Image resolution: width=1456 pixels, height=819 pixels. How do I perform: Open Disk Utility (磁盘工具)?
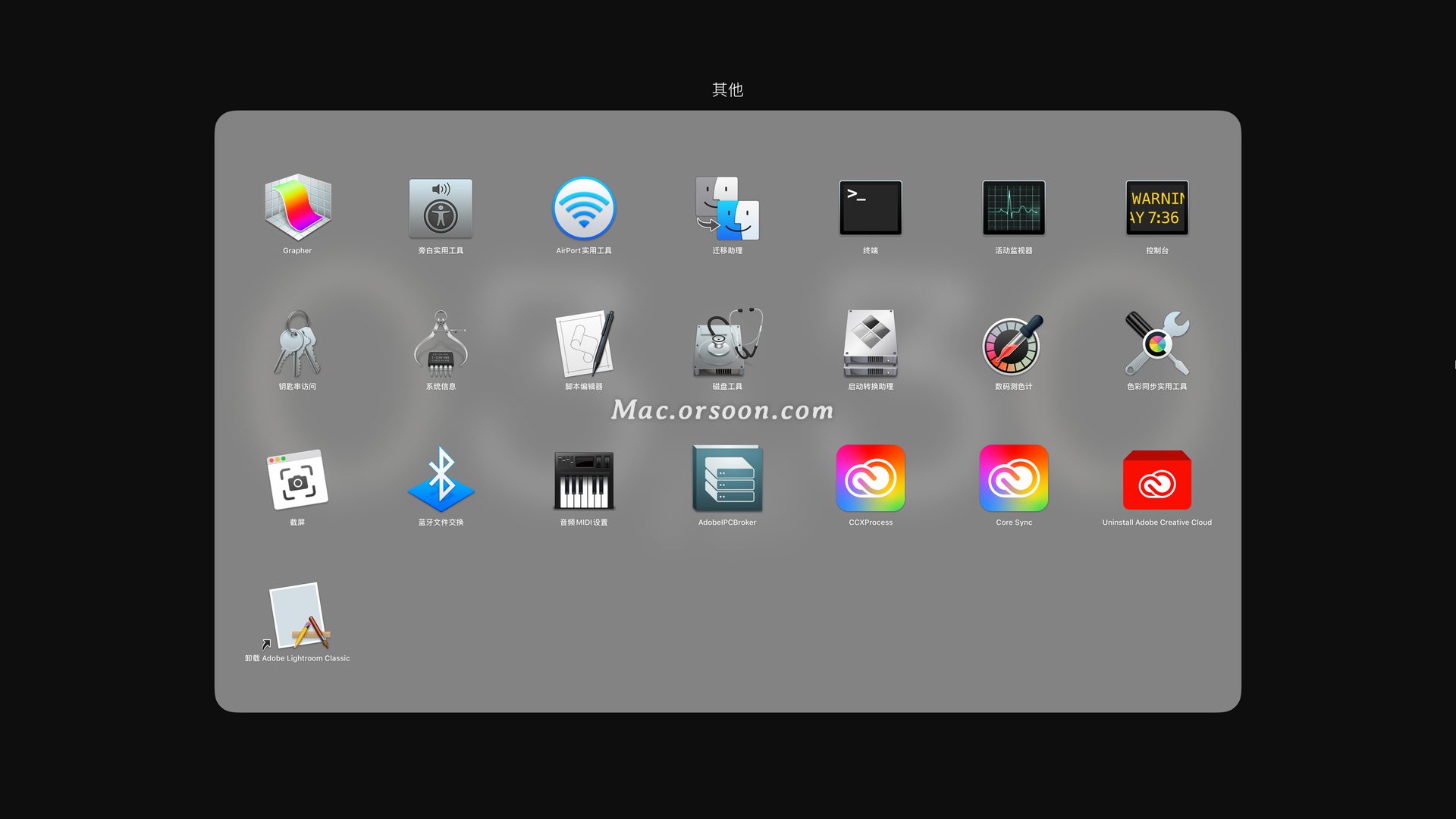[727, 344]
